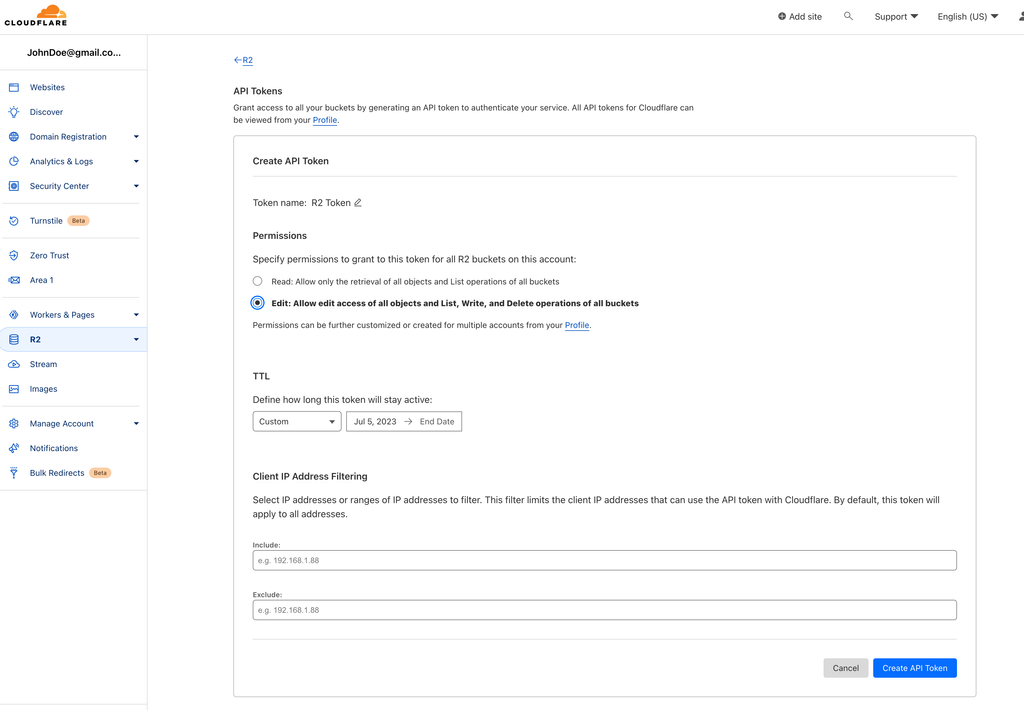
Task: Click the Notifications bell icon
Action: point(14,448)
